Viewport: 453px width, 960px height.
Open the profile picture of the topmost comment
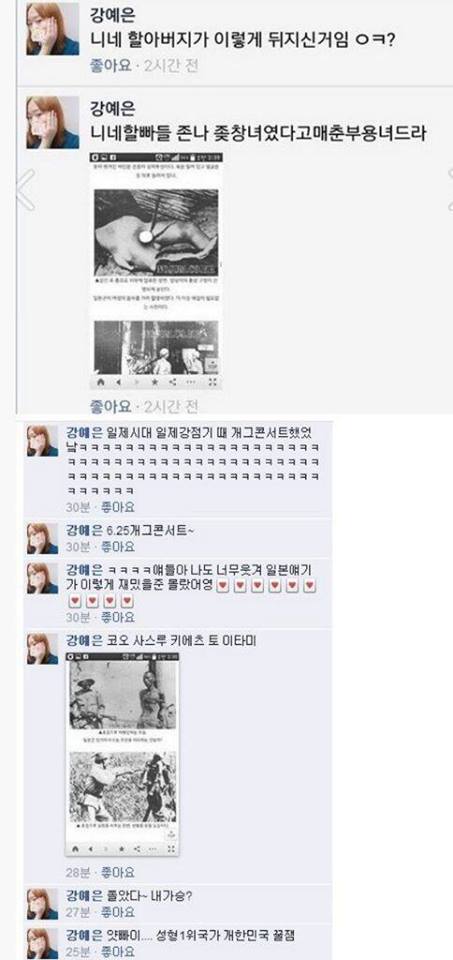(x=53, y=29)
